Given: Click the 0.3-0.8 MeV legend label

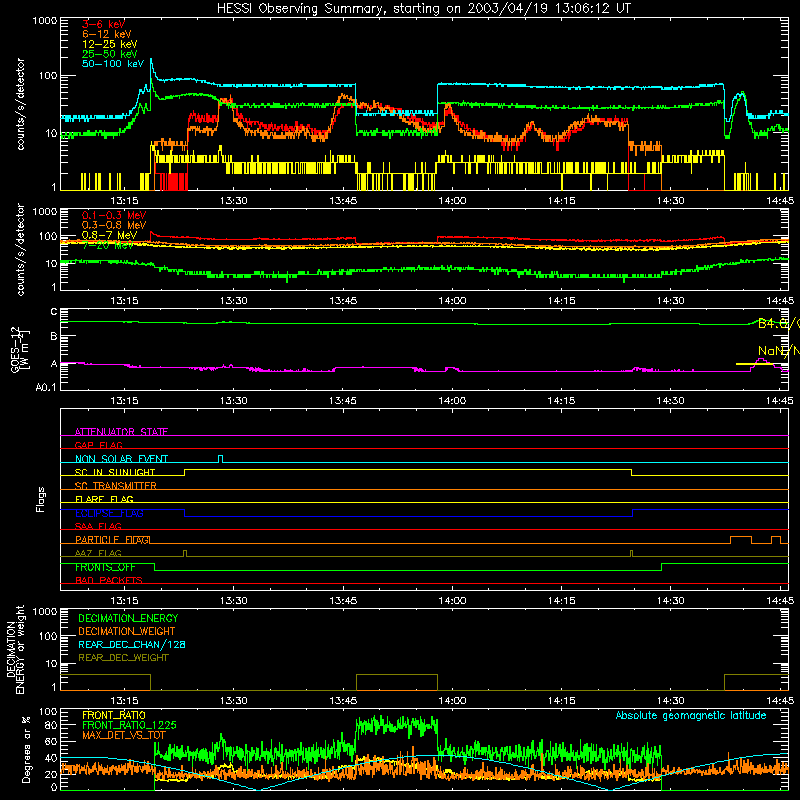Looking at the screenshot, I should point(114,225).
